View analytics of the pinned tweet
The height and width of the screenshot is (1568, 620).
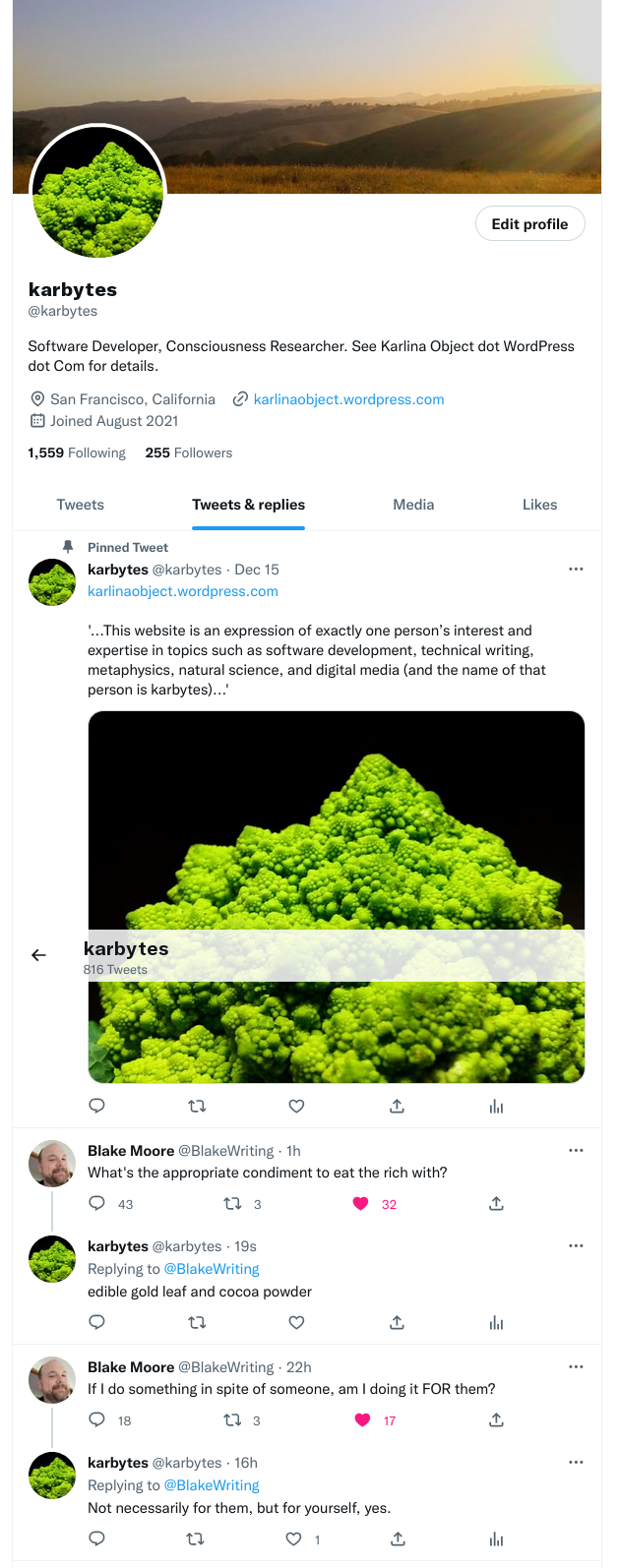[496, 1106]
